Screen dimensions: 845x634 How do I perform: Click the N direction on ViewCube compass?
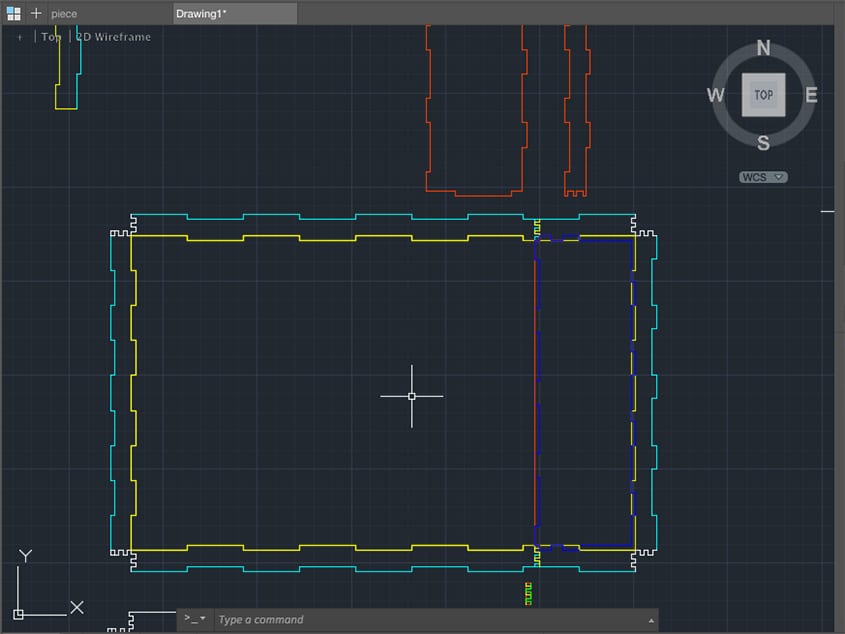tap(763, 48)
